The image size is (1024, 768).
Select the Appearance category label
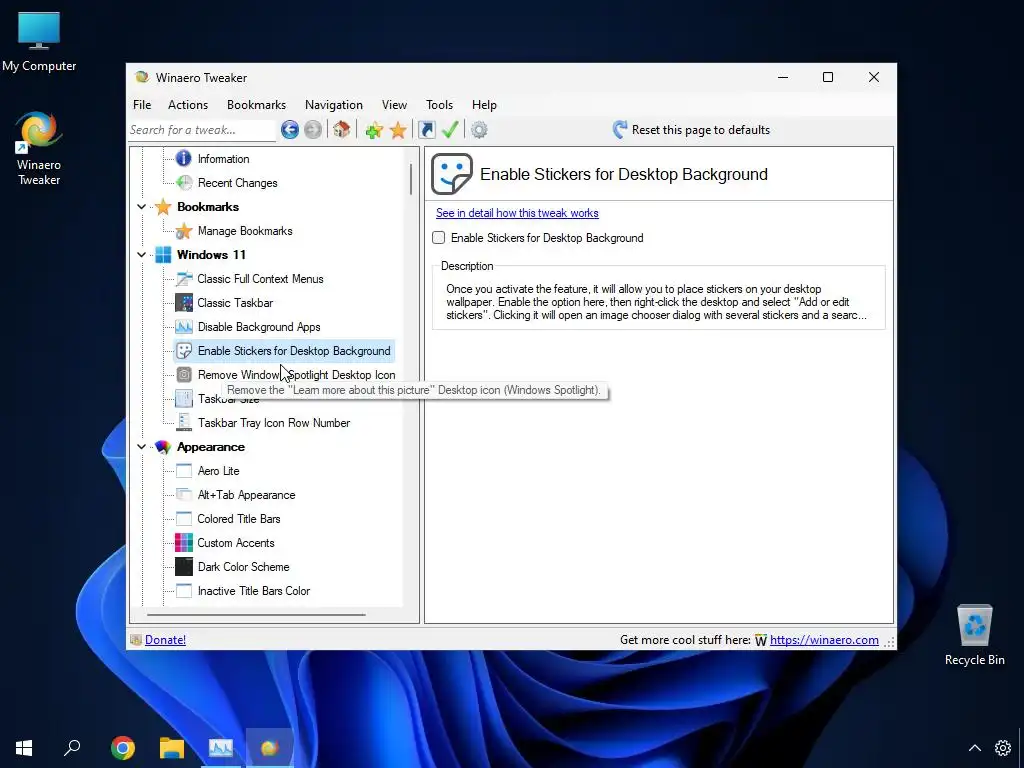tap(211, 447)
